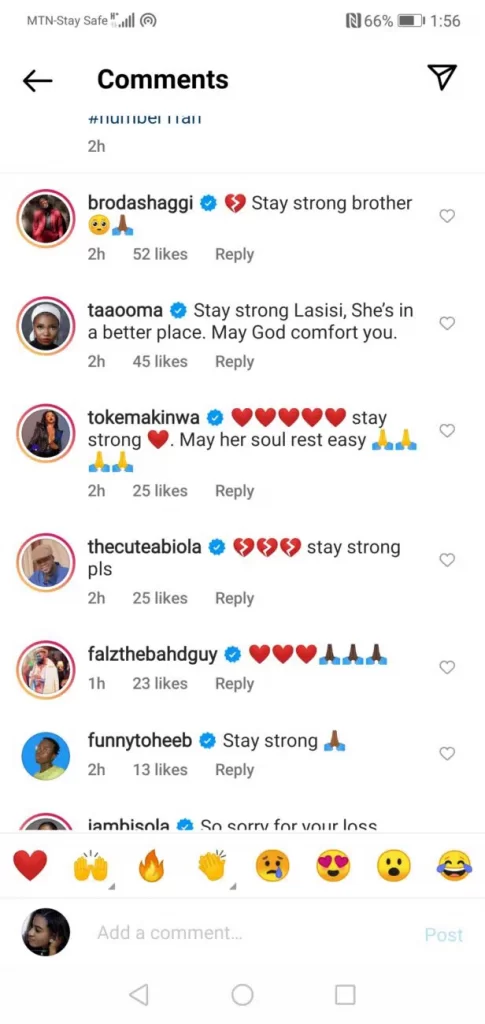The width and height of the screenshot is (485, 1024).
Task: Insert the surprised face quick emoji
Action: point(394,866)
